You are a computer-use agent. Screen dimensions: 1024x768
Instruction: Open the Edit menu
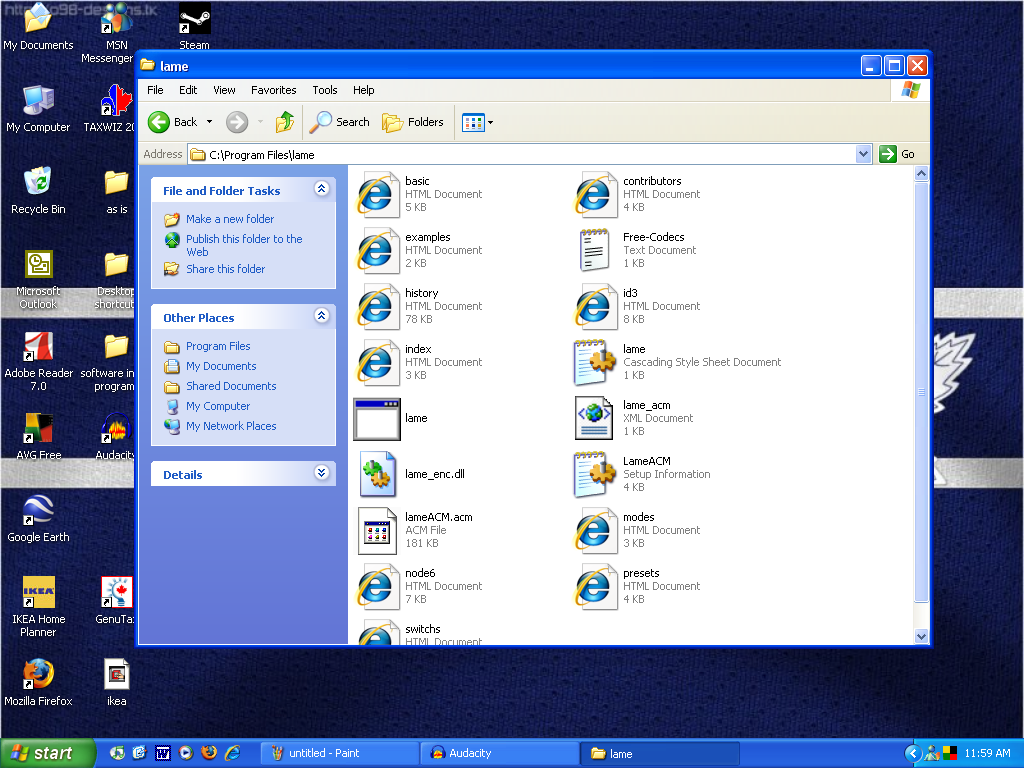(188, 90)
